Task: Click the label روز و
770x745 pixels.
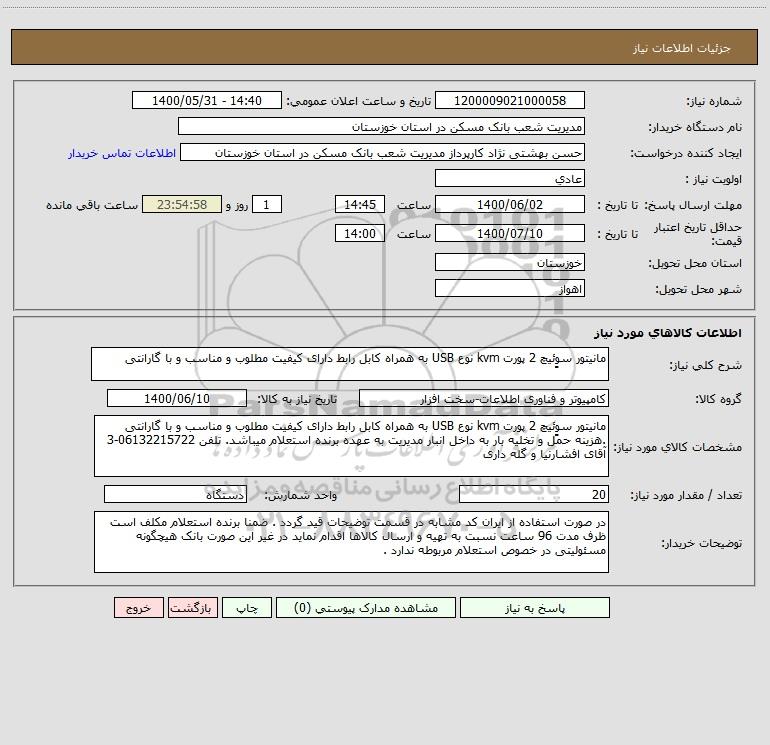Action: point(237,205)
